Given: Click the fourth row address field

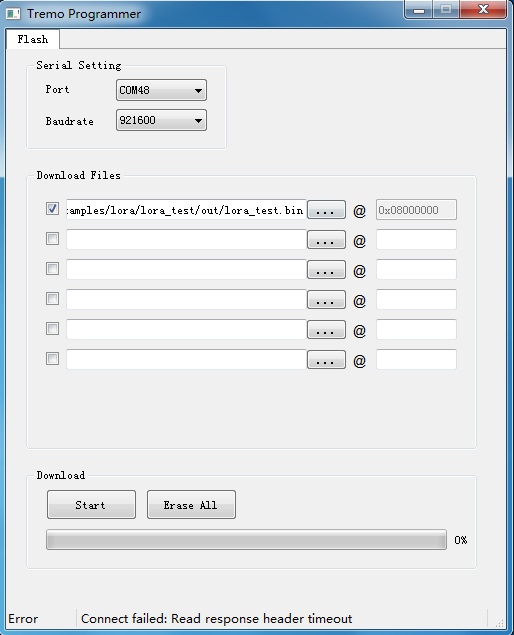Looking at the screenshot, I should (416, 300).
